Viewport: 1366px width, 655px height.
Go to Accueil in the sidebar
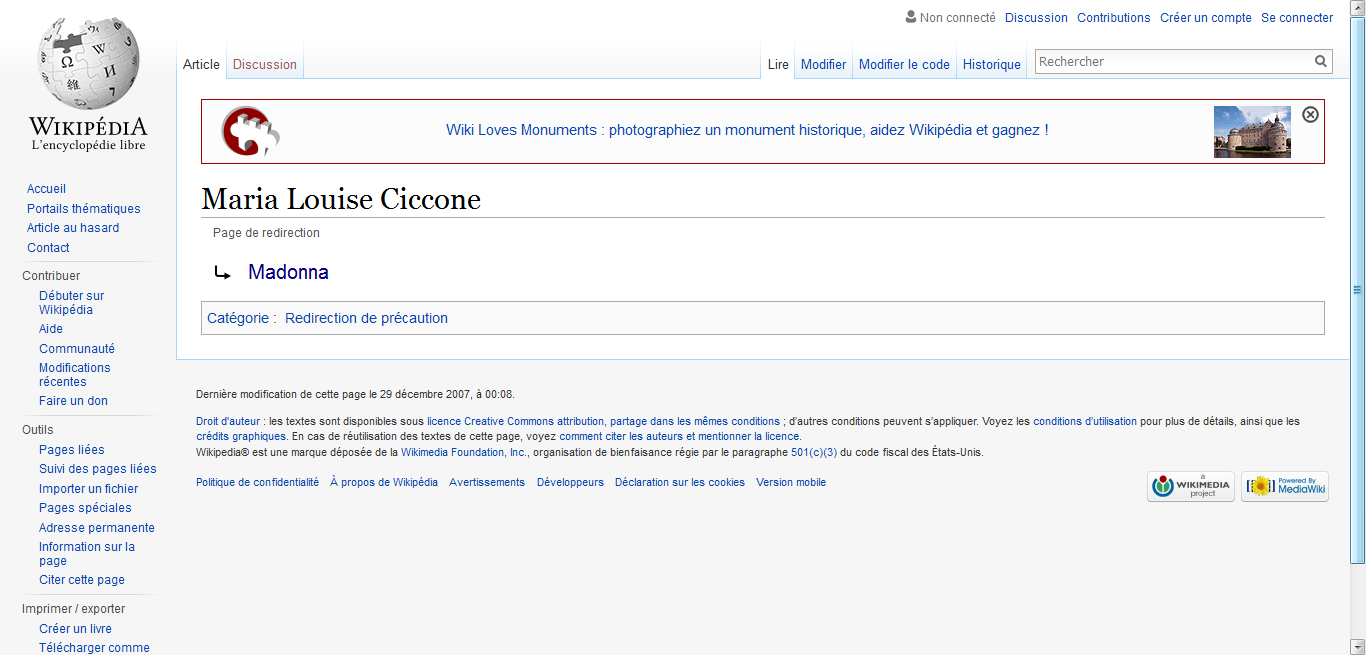click(x=46, y=189)
